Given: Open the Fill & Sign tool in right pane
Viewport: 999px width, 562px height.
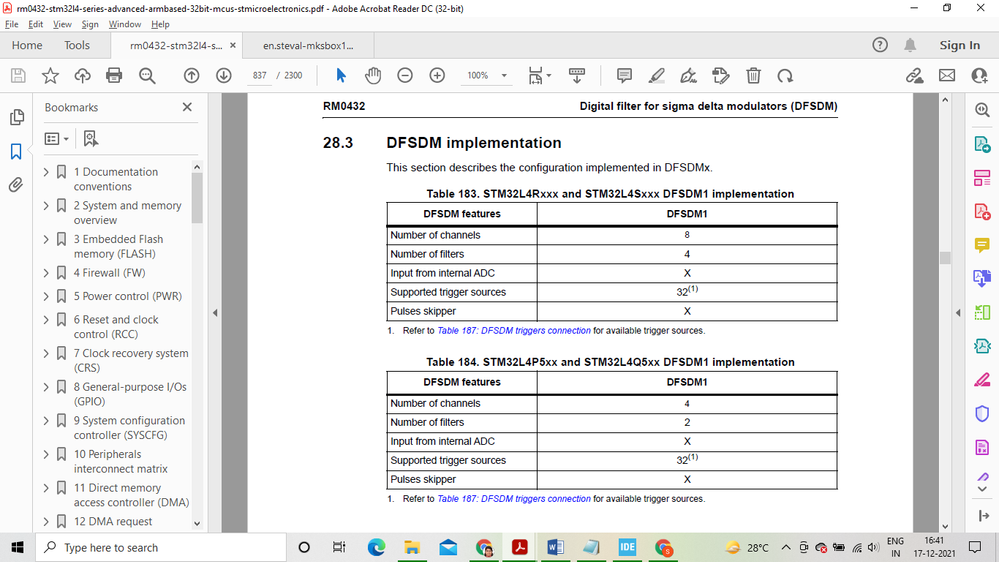Looking at the screenshot, I should coord(982,380).
